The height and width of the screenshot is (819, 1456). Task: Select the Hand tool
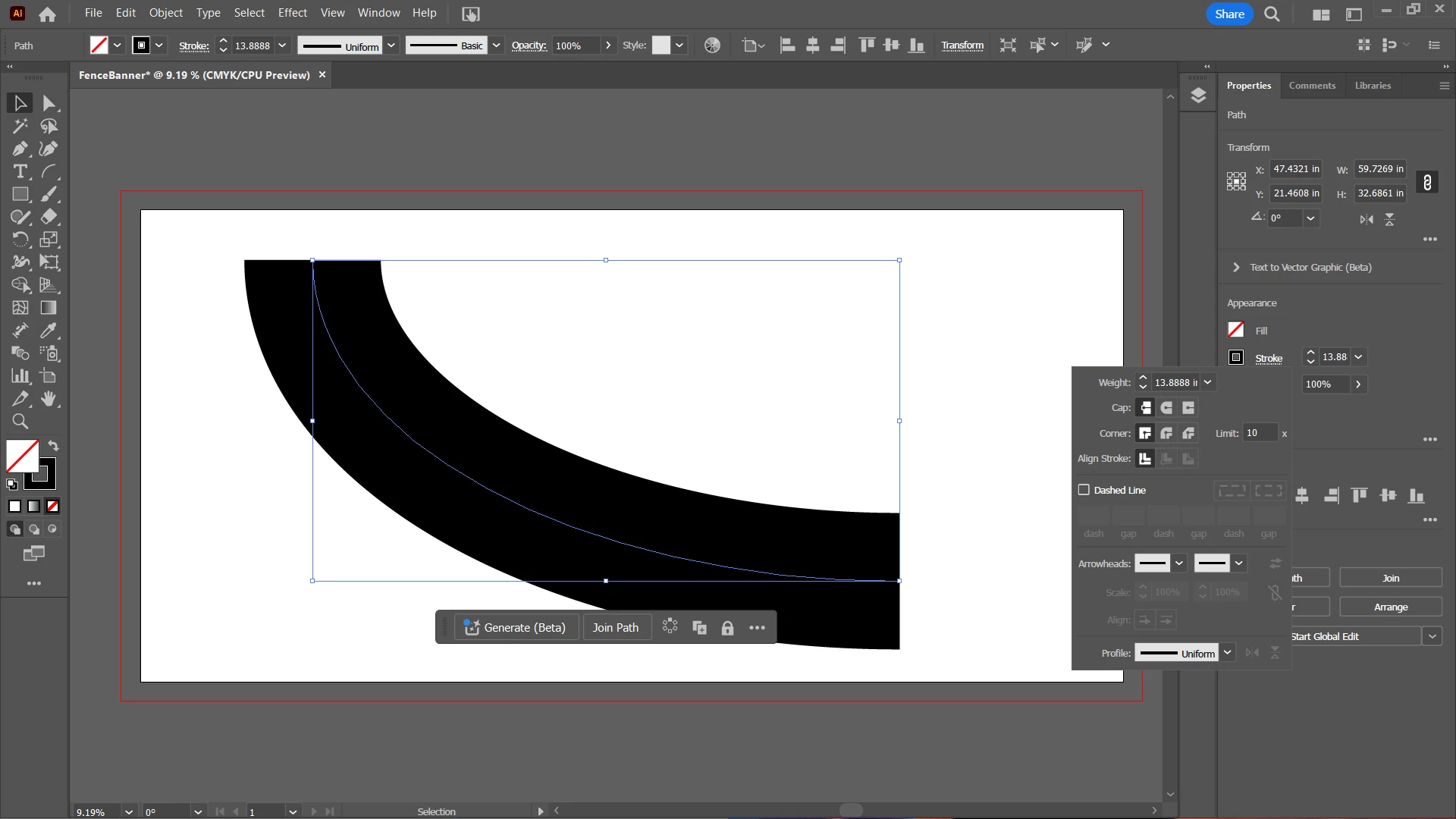click(x=49, y=399)
